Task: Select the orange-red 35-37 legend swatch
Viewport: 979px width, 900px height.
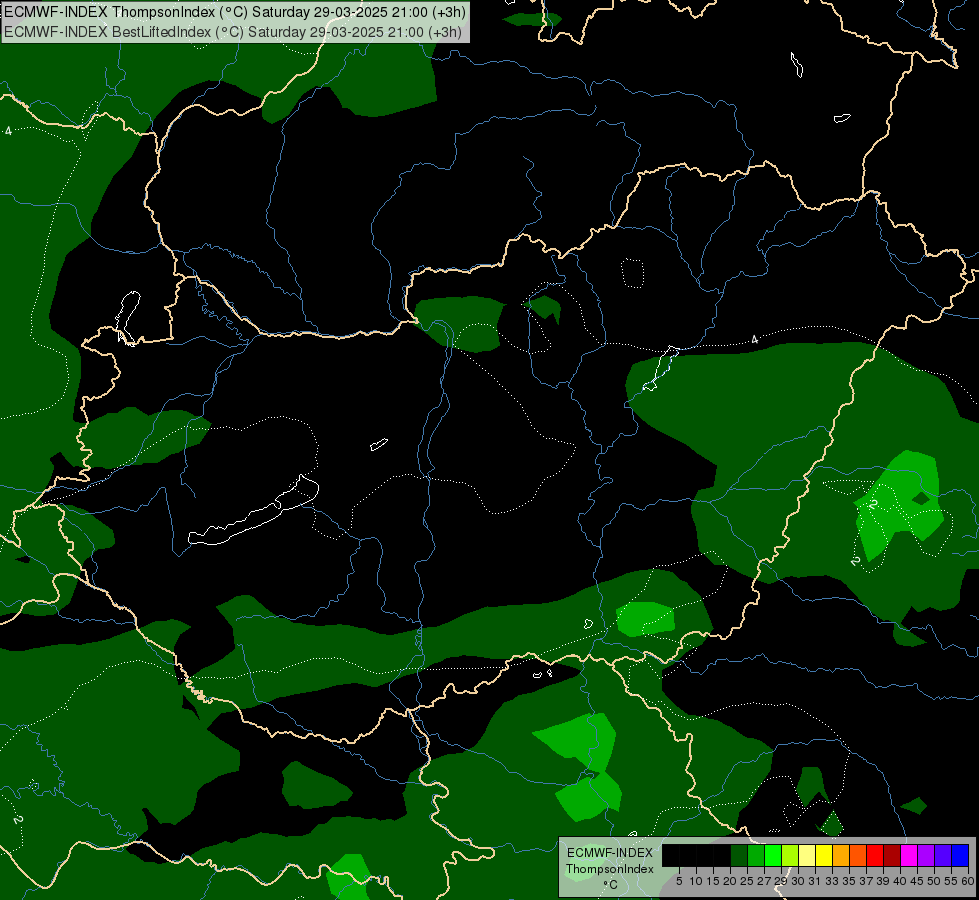Action: pyautogui.click(x=858, y=855)
